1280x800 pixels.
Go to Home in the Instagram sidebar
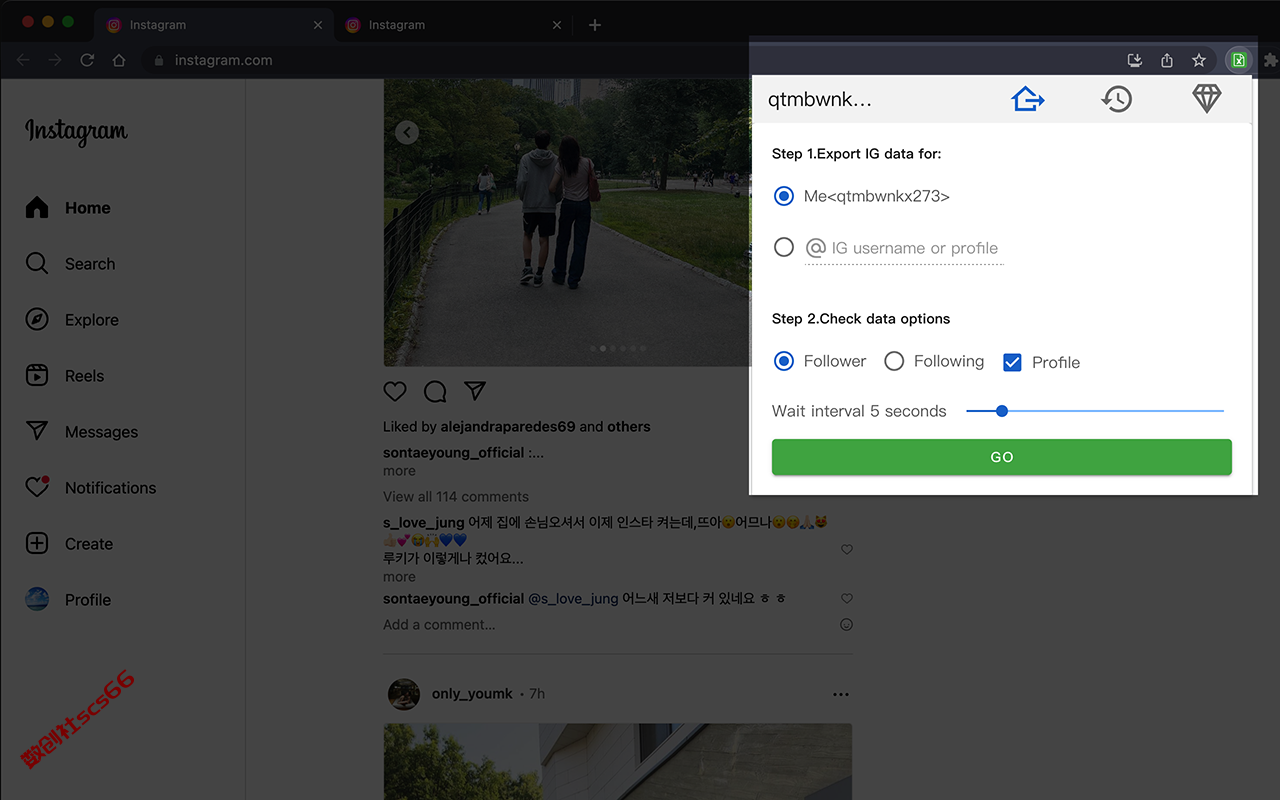pyautogui.click(x=68, y=208)
